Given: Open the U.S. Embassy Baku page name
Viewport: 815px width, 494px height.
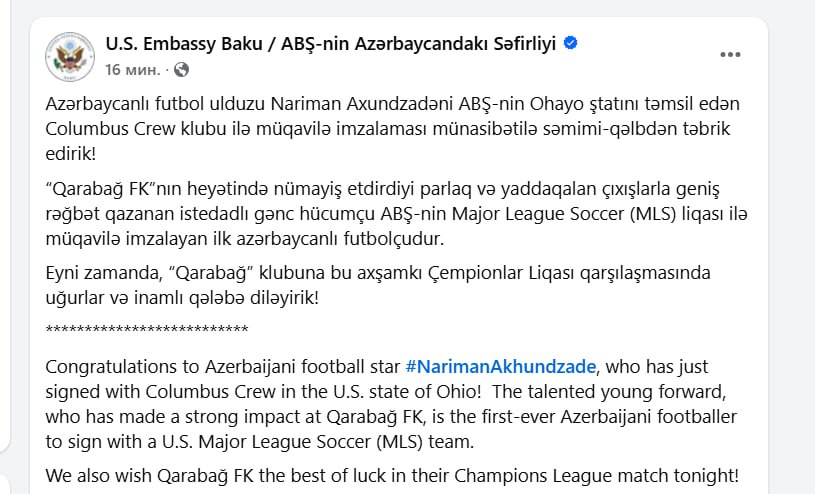Looking at the screenshot, I should click(331, 44).
